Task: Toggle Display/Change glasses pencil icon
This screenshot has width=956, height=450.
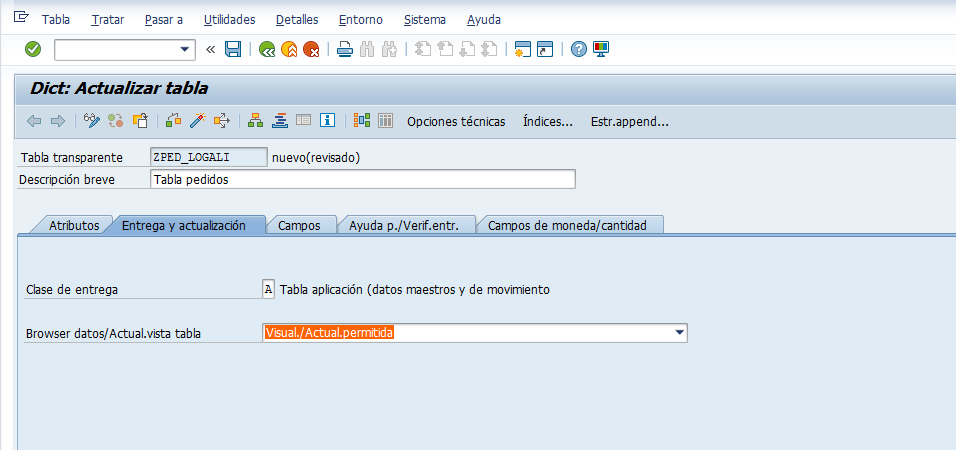Action: click(x=91, y=121)
